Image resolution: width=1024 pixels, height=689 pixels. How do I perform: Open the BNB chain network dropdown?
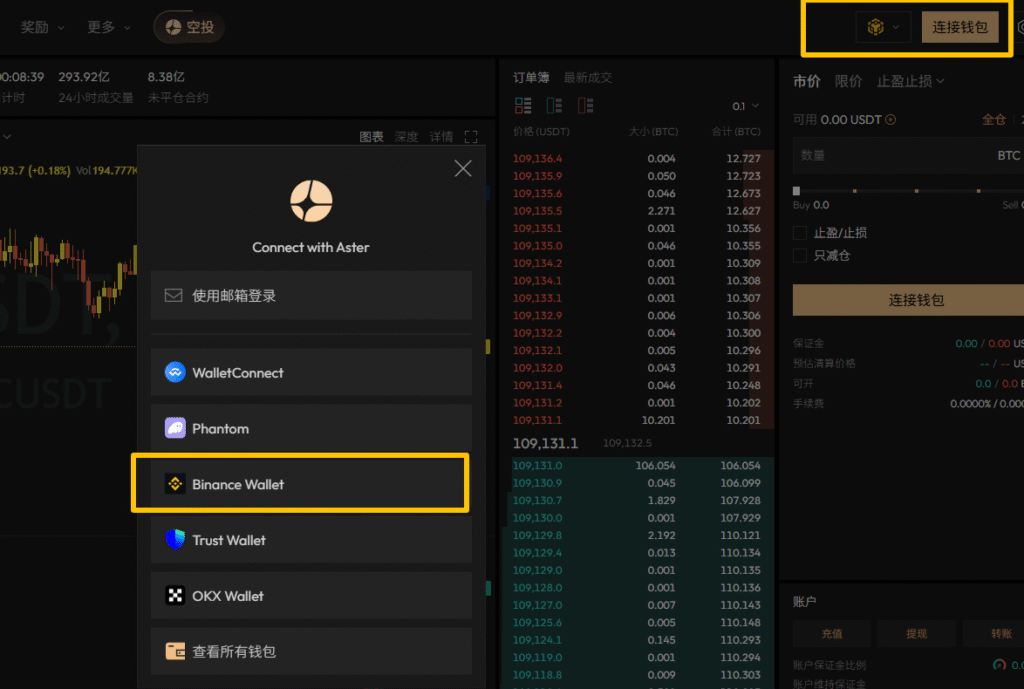click(883, 27)
